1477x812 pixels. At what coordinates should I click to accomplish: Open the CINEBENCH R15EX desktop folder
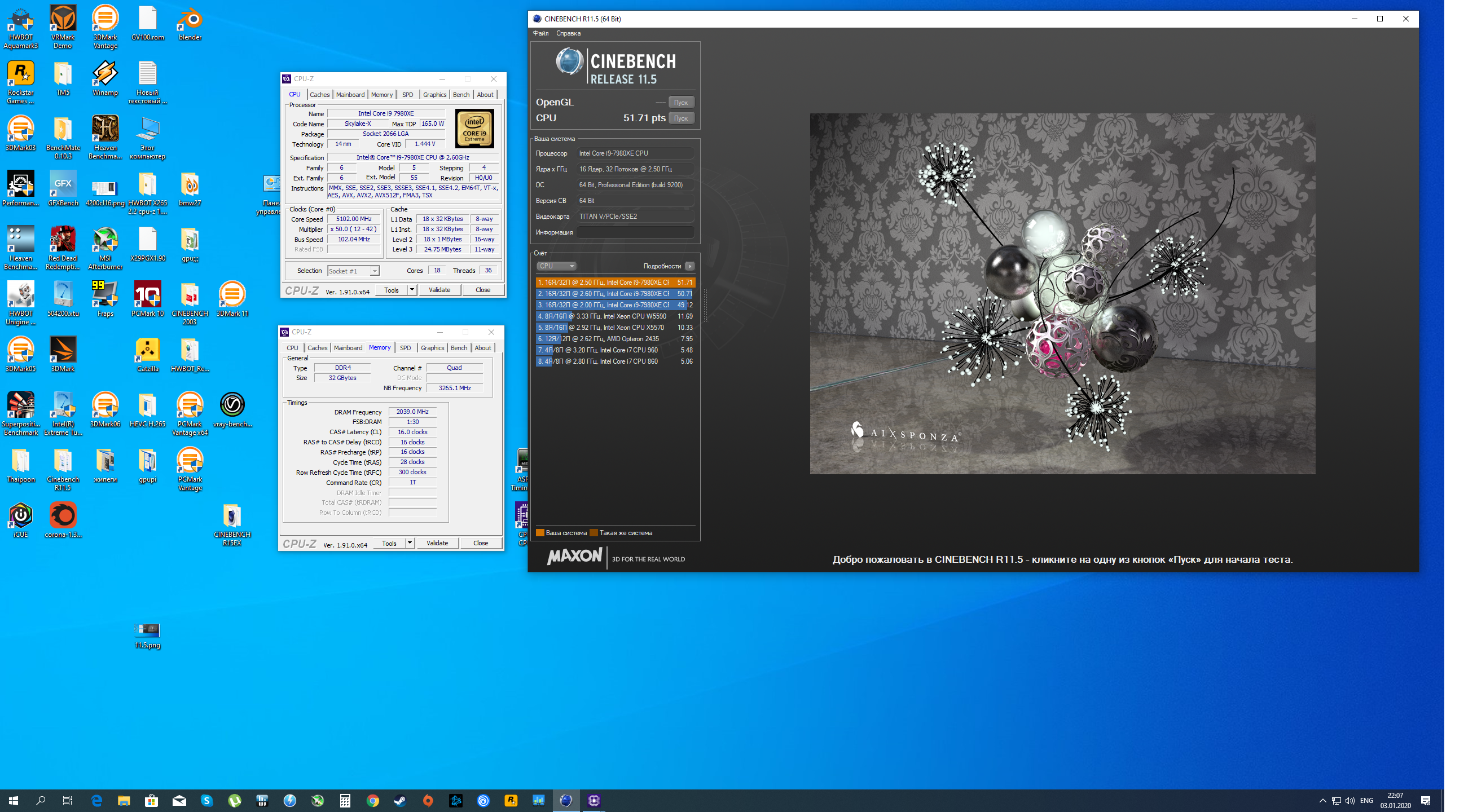click(232, 524)
